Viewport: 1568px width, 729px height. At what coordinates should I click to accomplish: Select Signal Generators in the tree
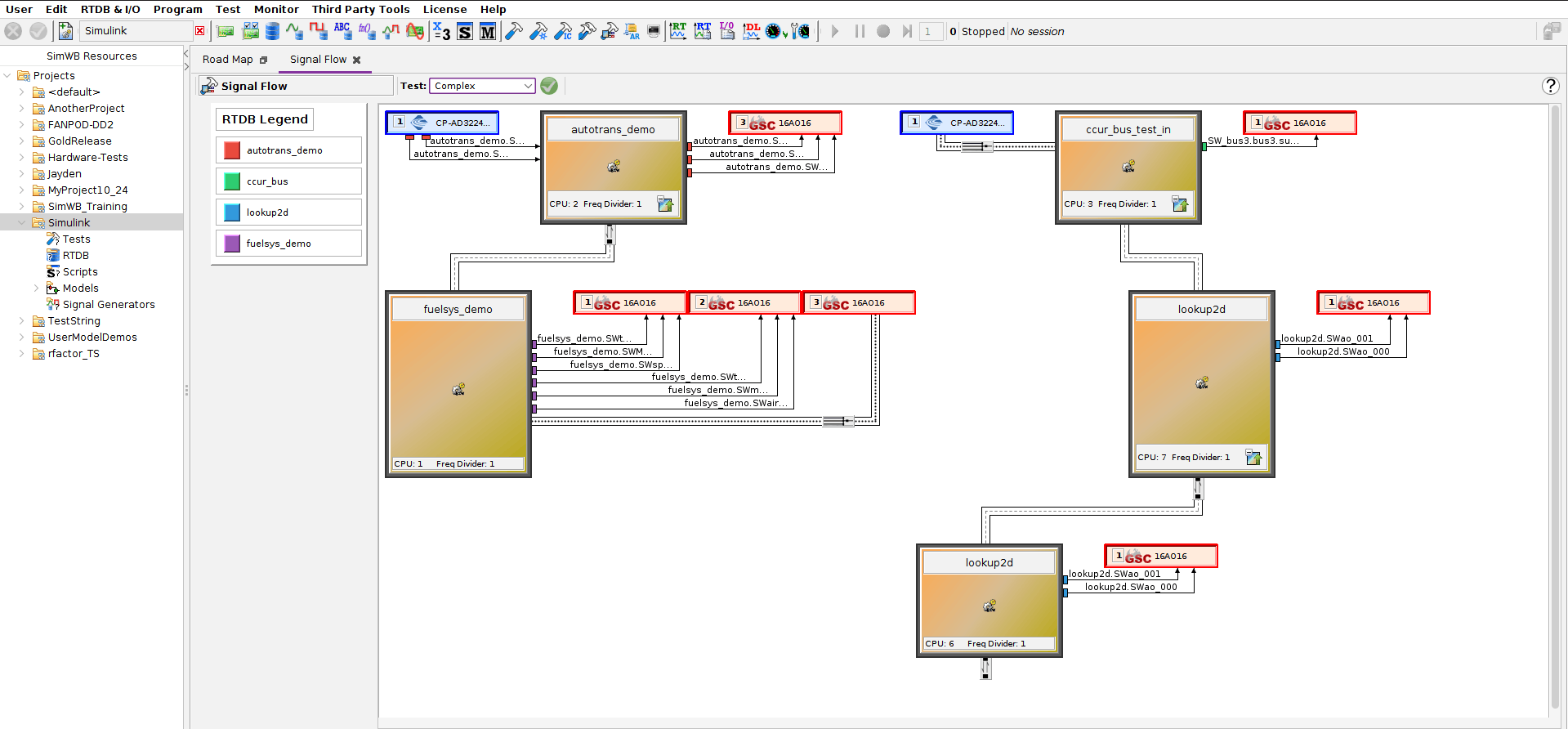(109, 305)
